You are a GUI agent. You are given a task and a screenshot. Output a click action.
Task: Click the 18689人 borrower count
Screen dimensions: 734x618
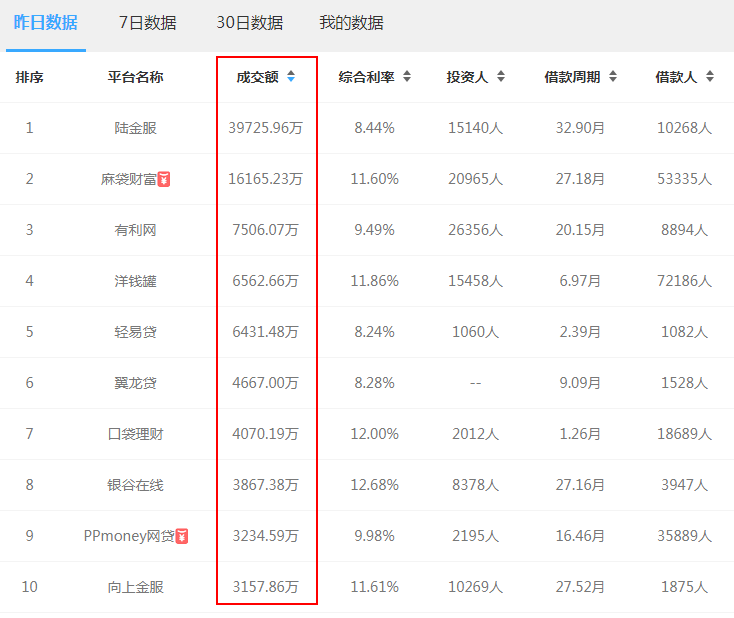[684, 434]
